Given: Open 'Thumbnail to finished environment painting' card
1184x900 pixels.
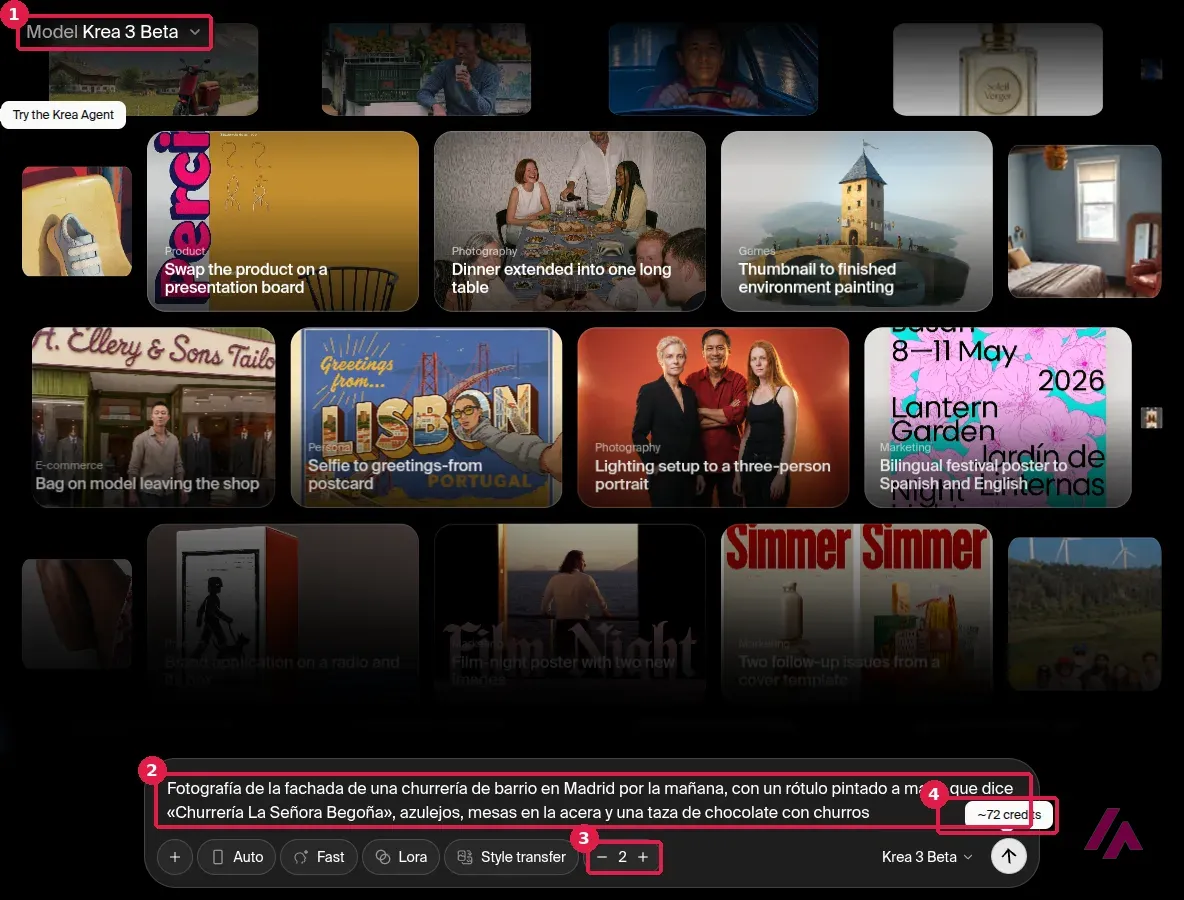Looking at the screenshot, I should coord(857,221).
